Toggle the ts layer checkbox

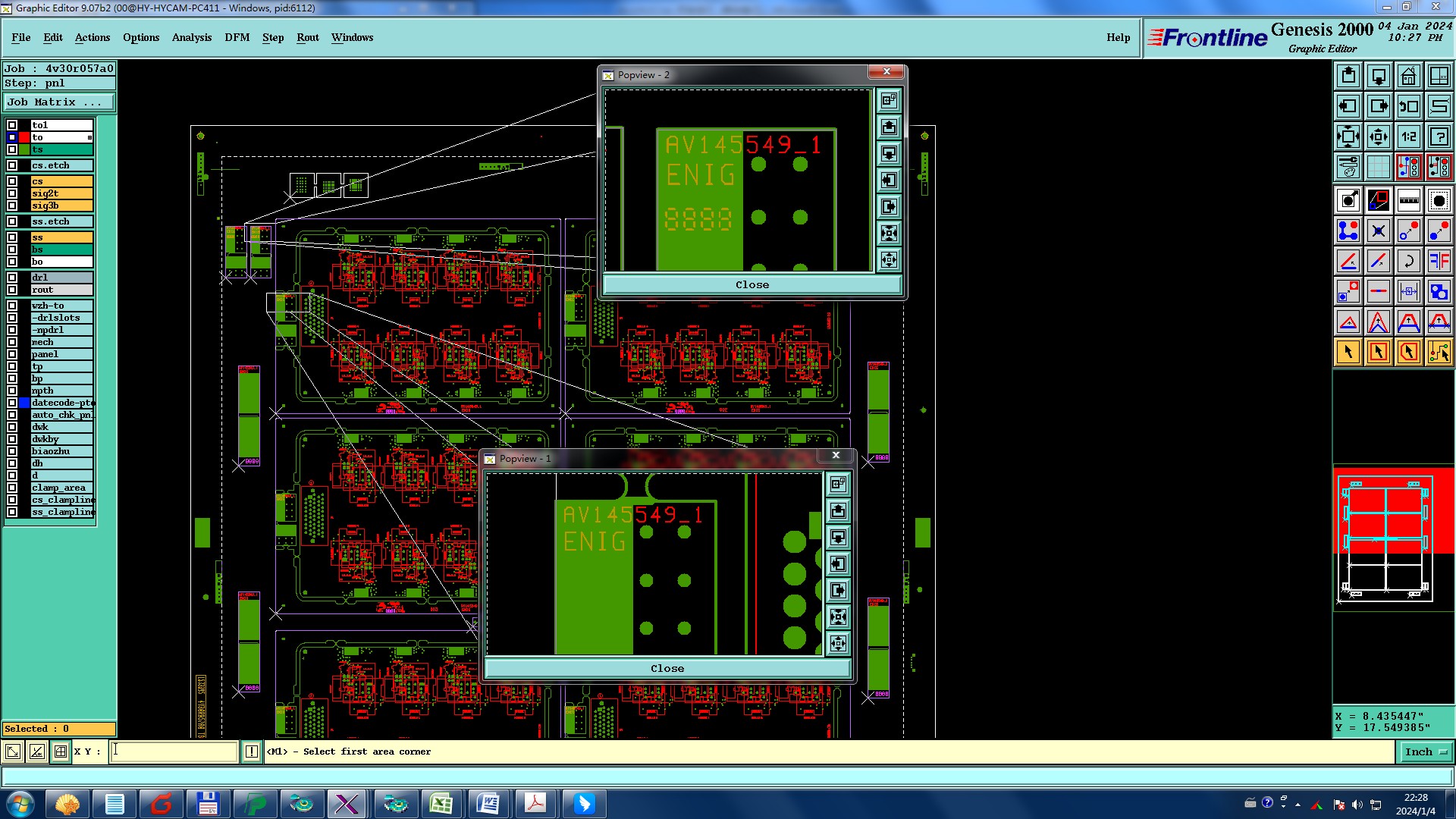pyautogui.click(x=12, y=149)
